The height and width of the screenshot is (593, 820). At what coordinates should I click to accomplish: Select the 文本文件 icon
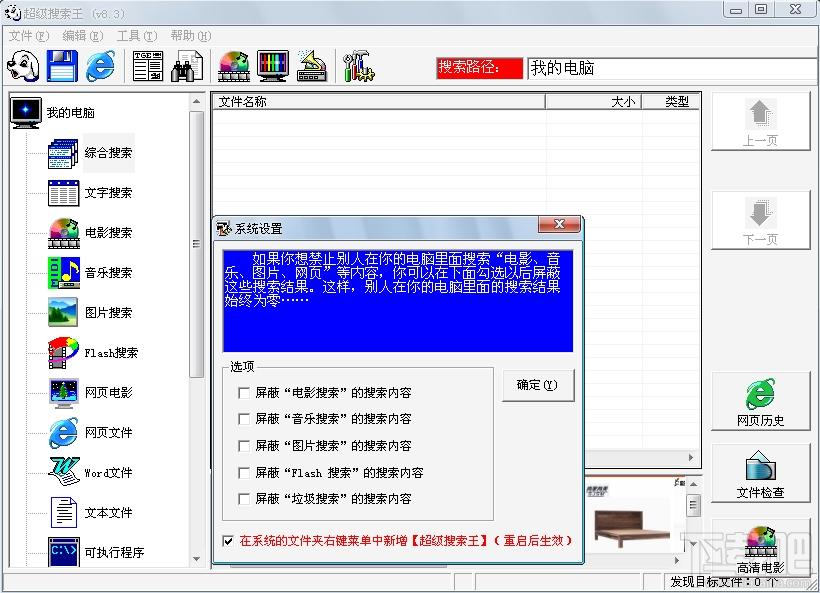click(63, 512)
